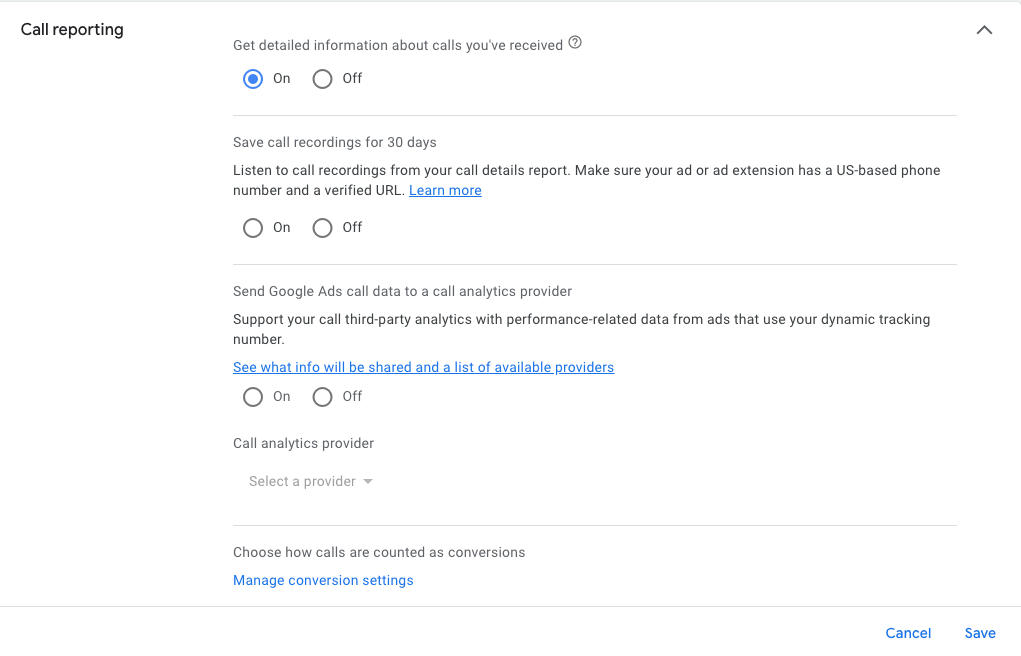Disable sending call data to analytics provider
This screenshot has width=1021, height=656.
(322, 397)
